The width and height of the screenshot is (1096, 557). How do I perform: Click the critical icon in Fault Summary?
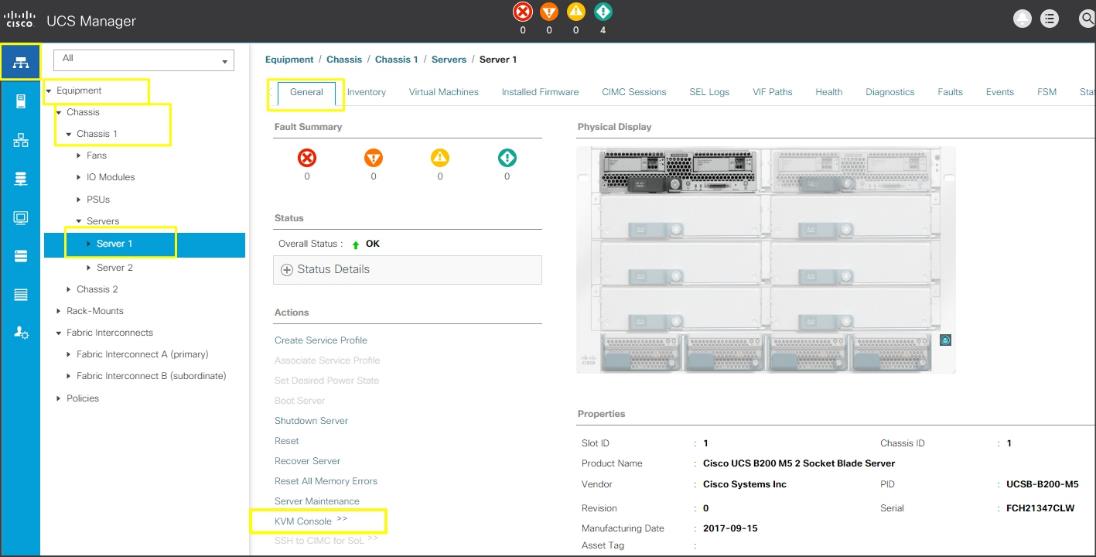307,158
